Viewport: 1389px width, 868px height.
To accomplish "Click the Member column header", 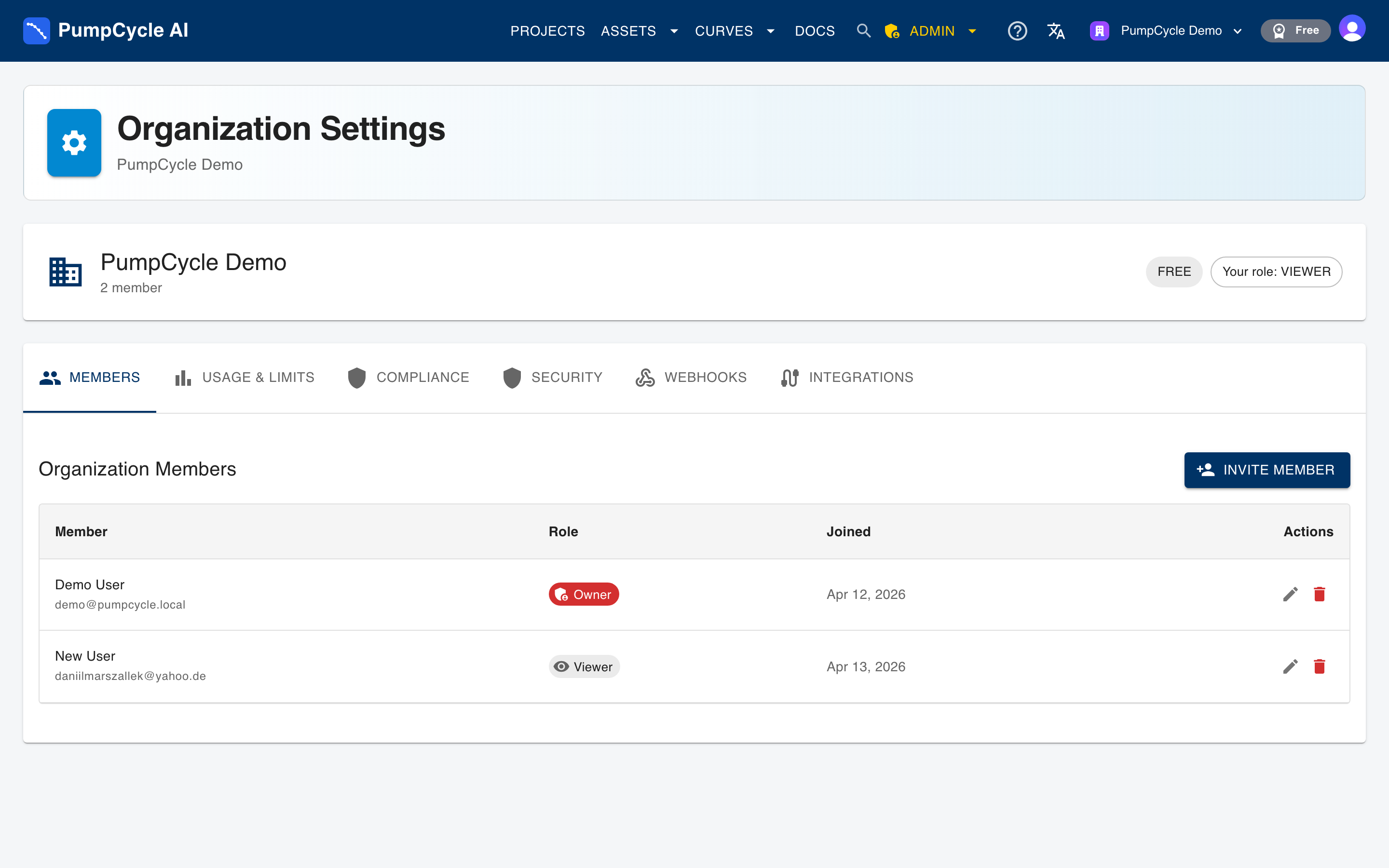I will pos(81,531).
